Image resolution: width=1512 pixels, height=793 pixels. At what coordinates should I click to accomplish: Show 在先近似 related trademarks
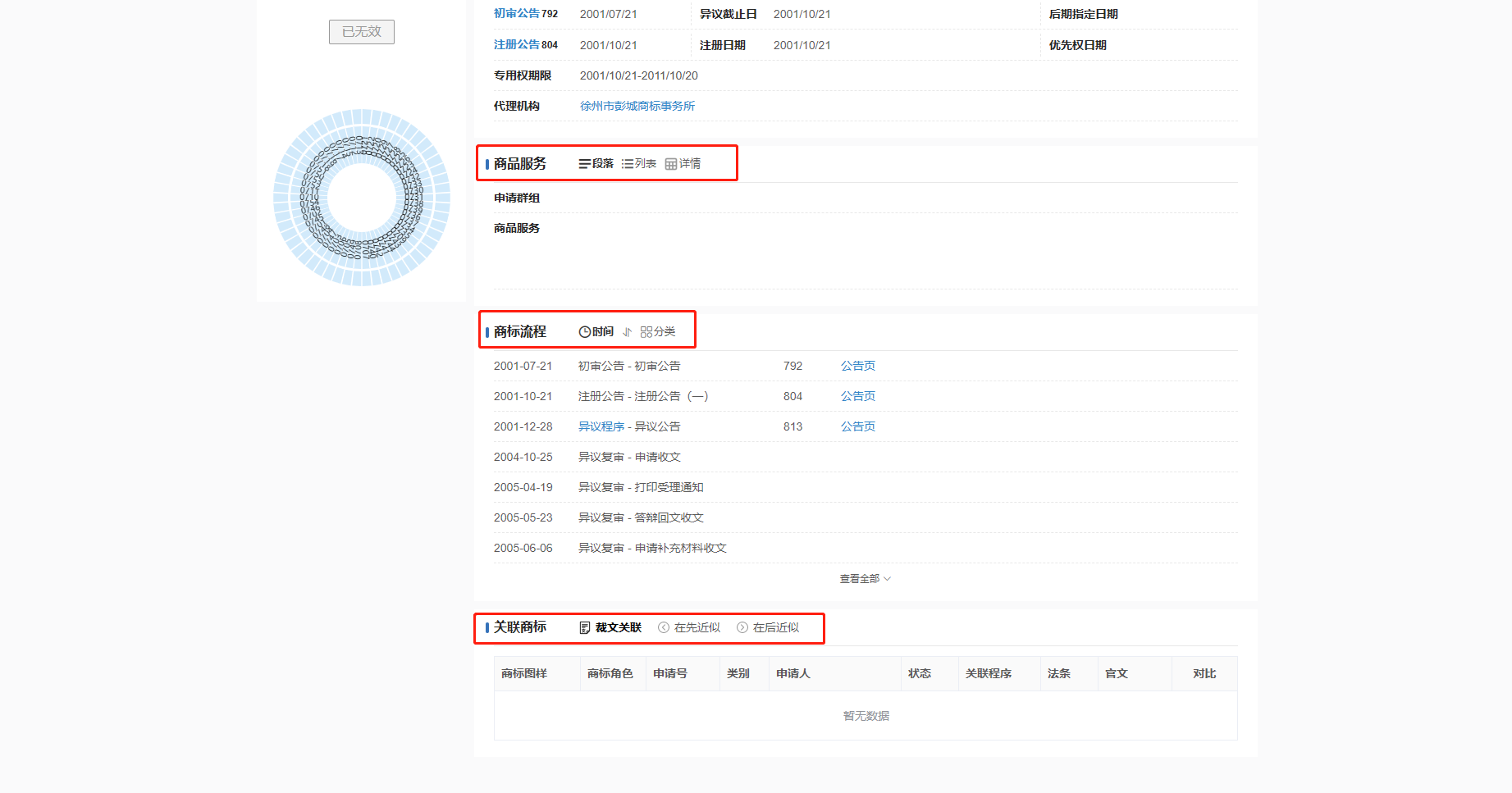click(x=689, y=628)
